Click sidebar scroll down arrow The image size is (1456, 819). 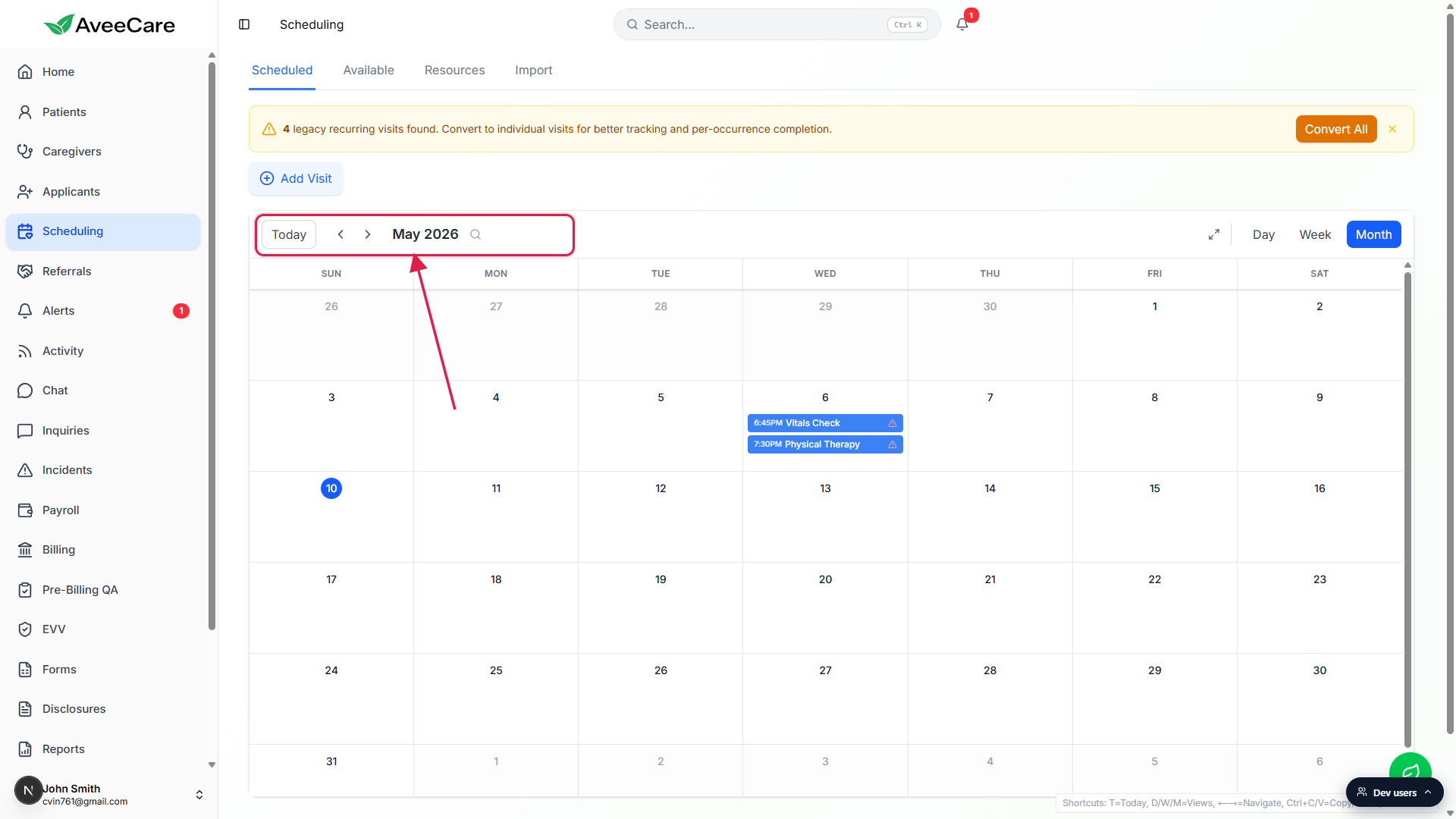point(212,764)
